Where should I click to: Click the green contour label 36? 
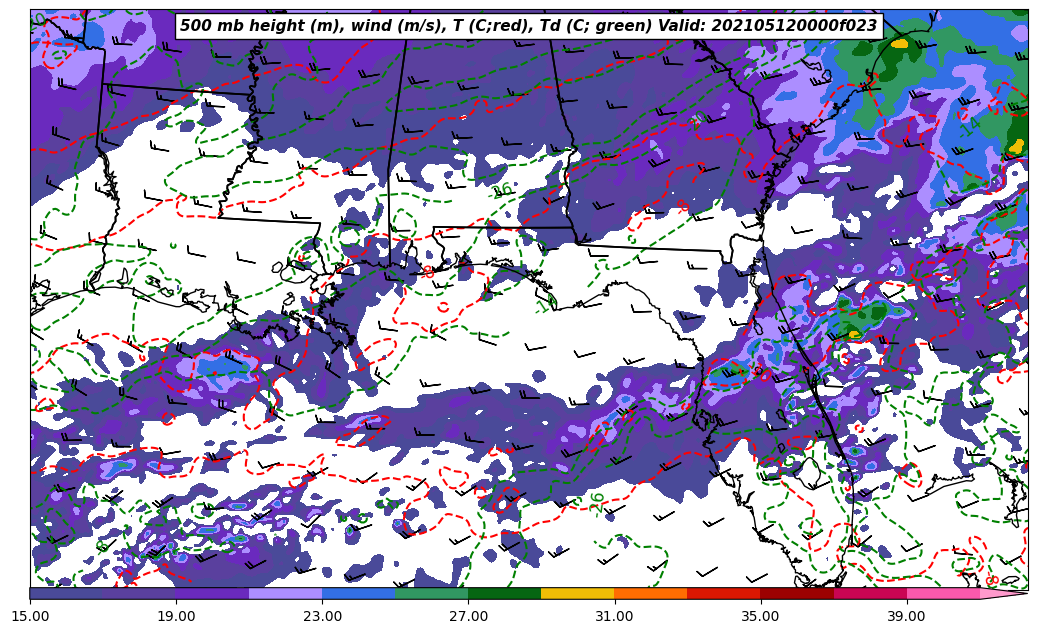click(502, 190)
